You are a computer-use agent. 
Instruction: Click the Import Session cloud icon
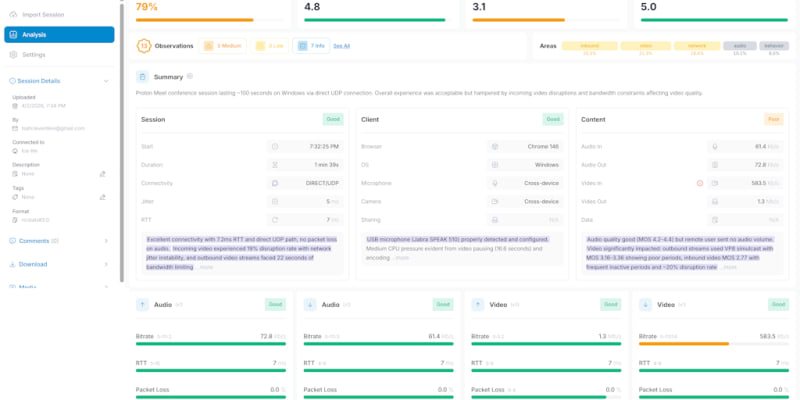13,14
